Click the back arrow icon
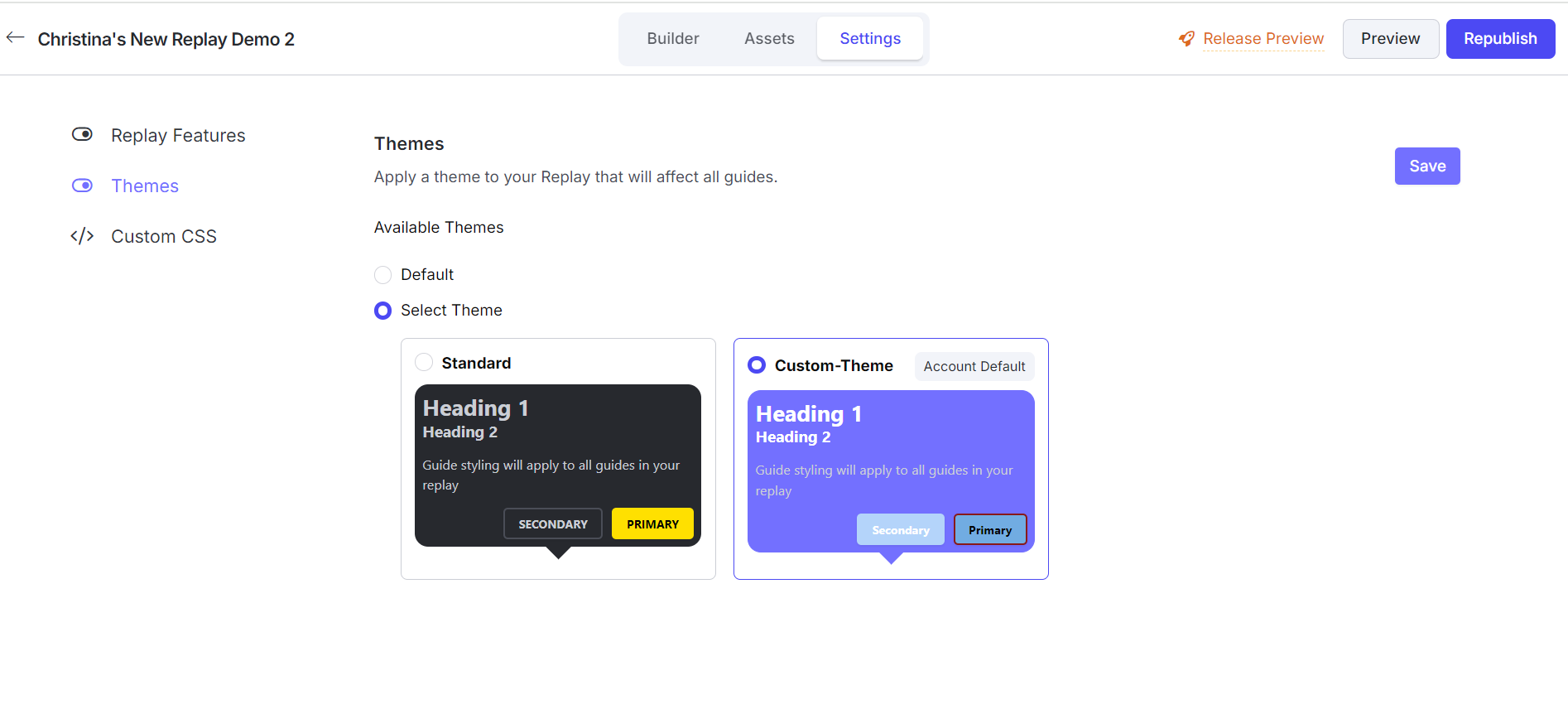The image size is (1568, 714). (x=15, y=37)
